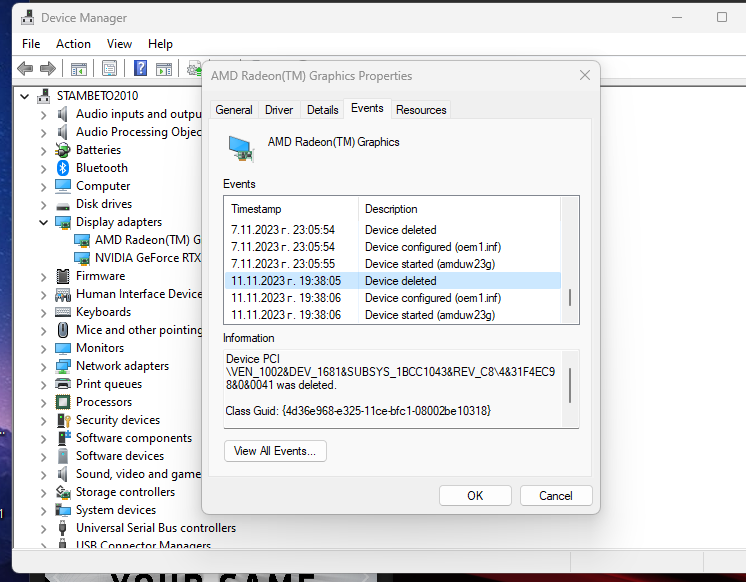Viewport: 746px width, 582px height.
Task: Select the 7.11.2023 23:05:54 Device deleted event
Action: [393, 230]
